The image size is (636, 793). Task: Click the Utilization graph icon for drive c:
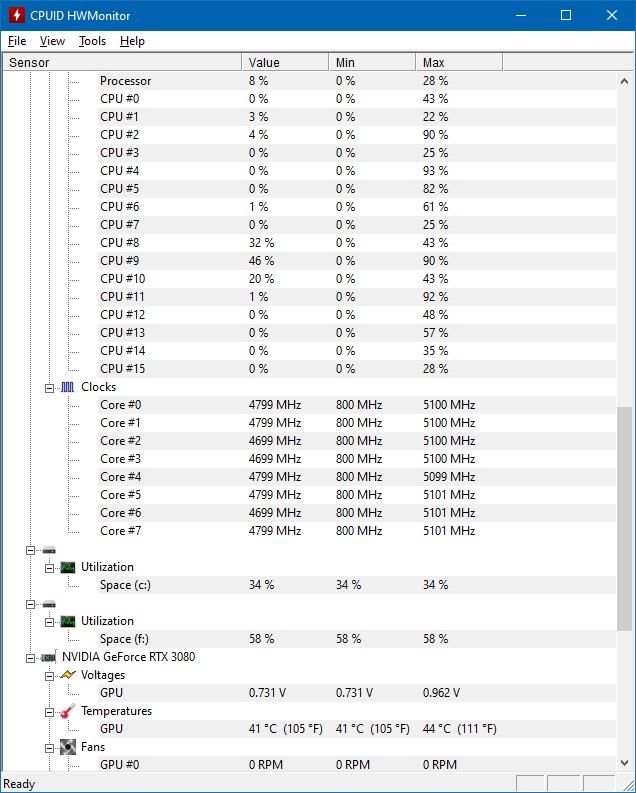(x=68, y=567)
